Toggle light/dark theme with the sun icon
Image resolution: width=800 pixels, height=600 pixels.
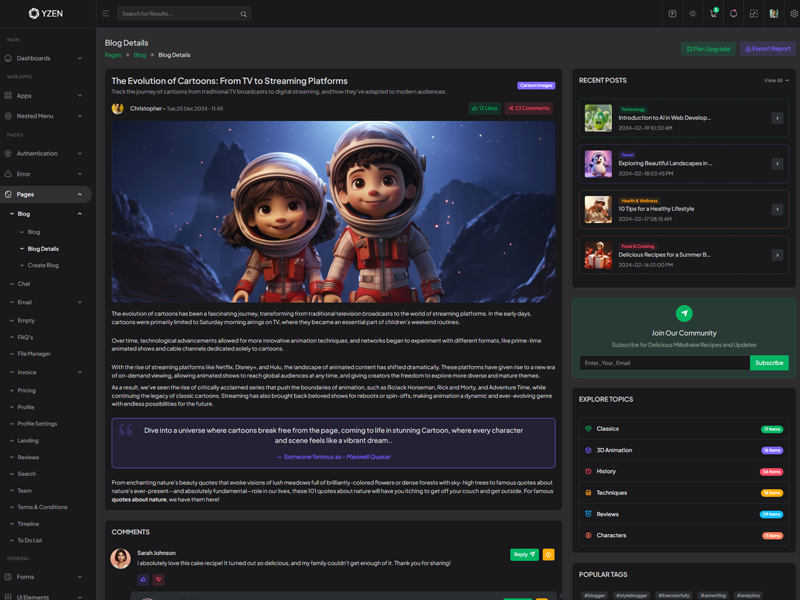pyautogui.click(x=693, y=14)
